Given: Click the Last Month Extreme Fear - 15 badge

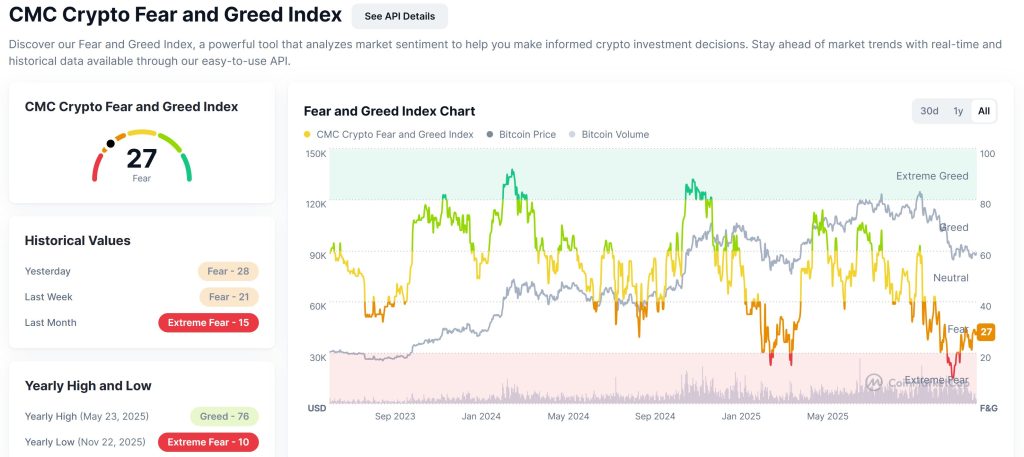Looking at the screenshot, I should click(x=208, y=323).
